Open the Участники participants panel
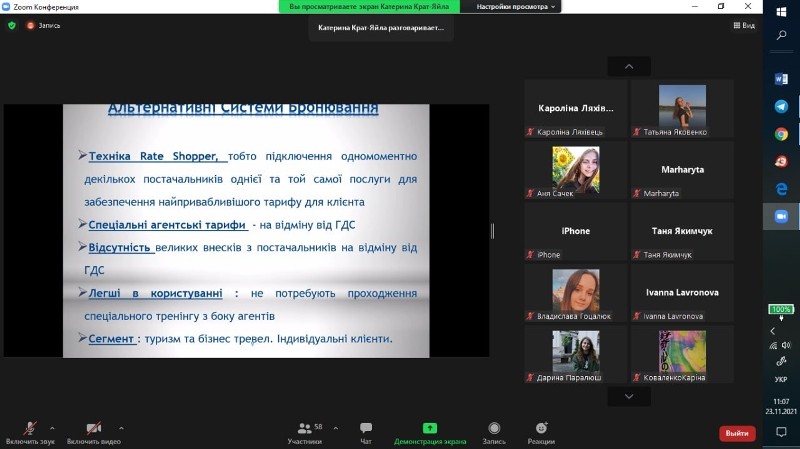This screenshot has height=449, width=800. click(x=305, y=433)
